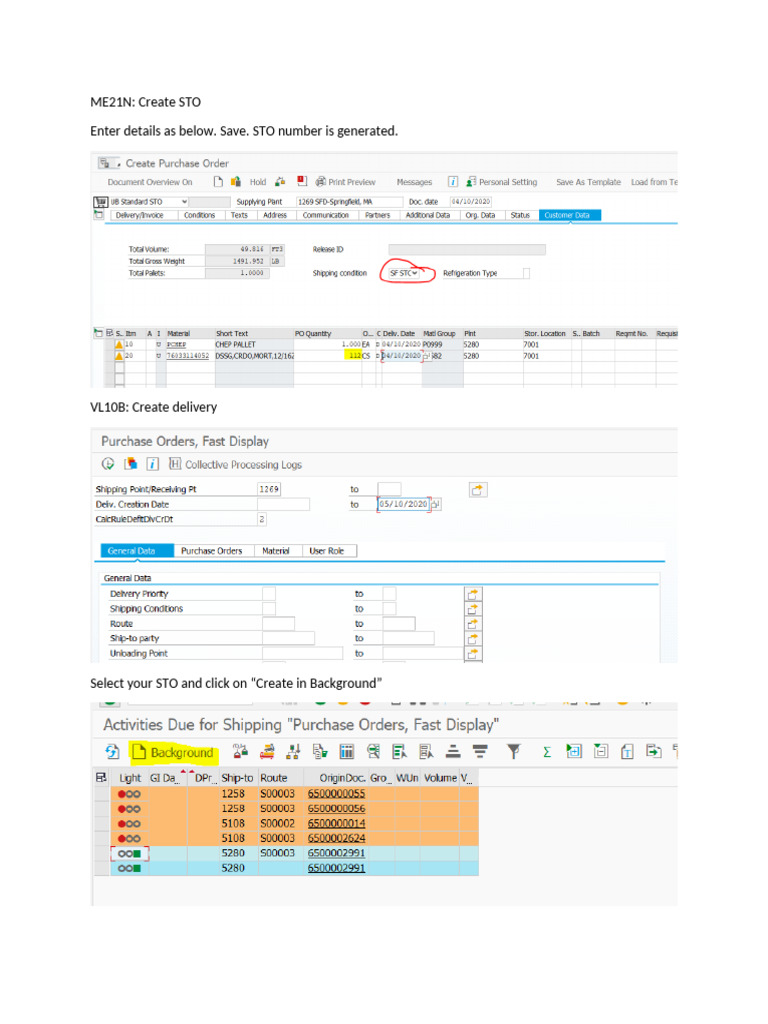This screenshot has height=1024, width=768.
Task: Switch to the Conditions tab
Action: click(199, 215)
